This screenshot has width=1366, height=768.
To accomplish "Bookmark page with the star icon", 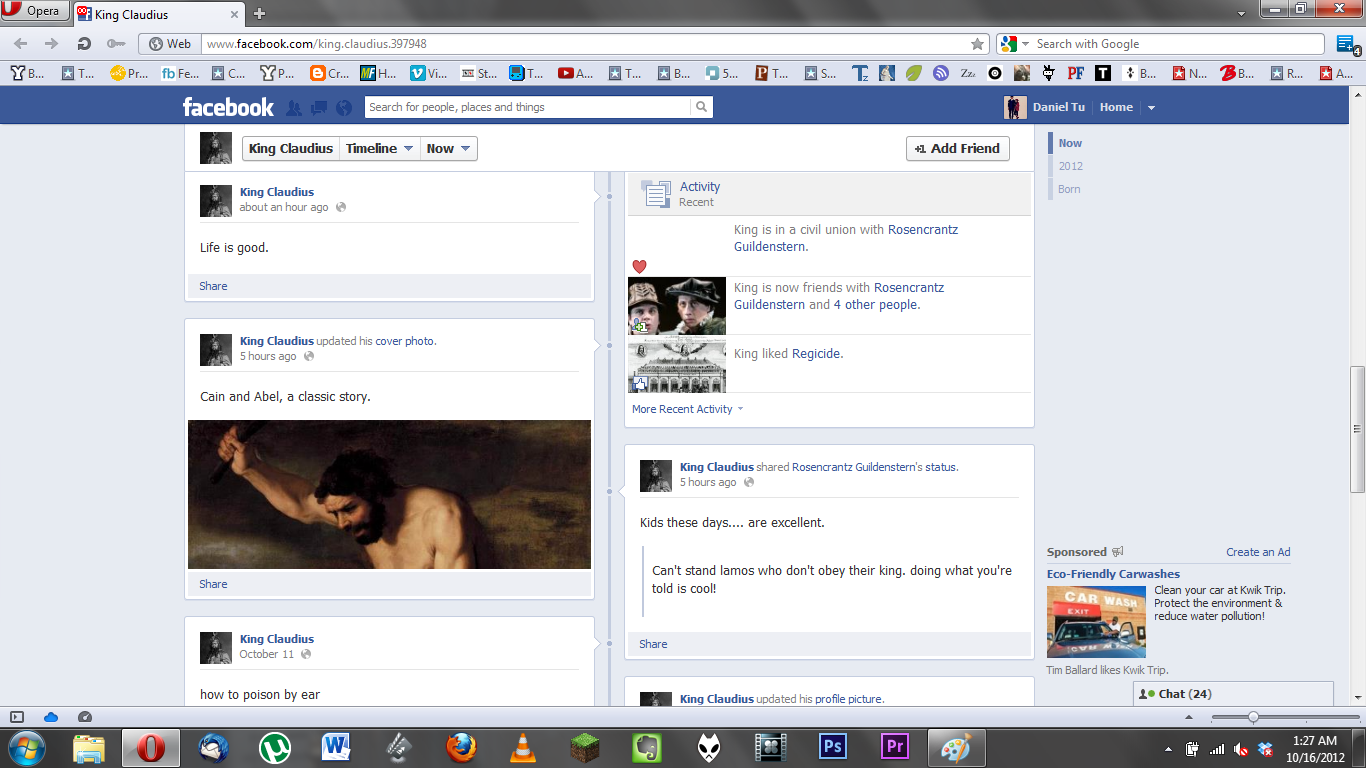I will (977, 44).
